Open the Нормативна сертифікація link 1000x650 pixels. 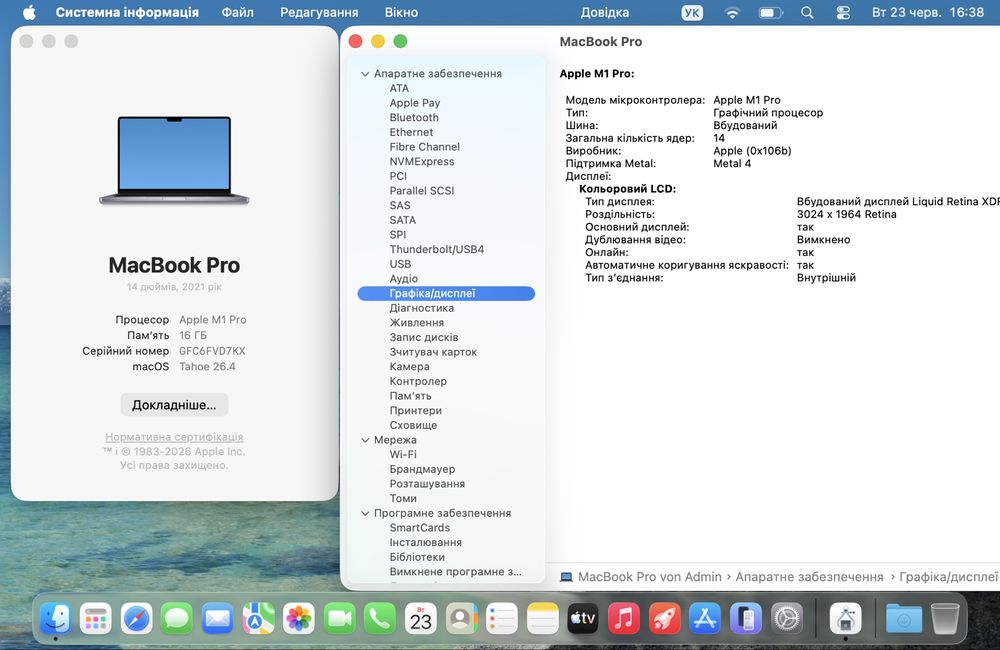(174, 437)
